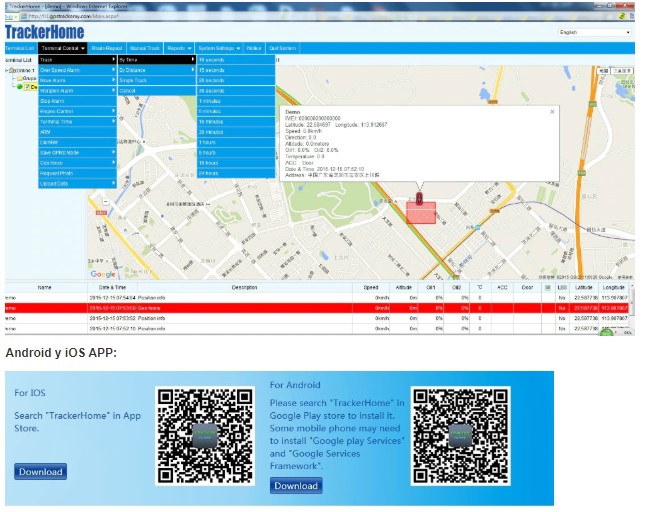The image size is (648, 512).
Task: Open the English language dropdown
Action: point(595,32)
